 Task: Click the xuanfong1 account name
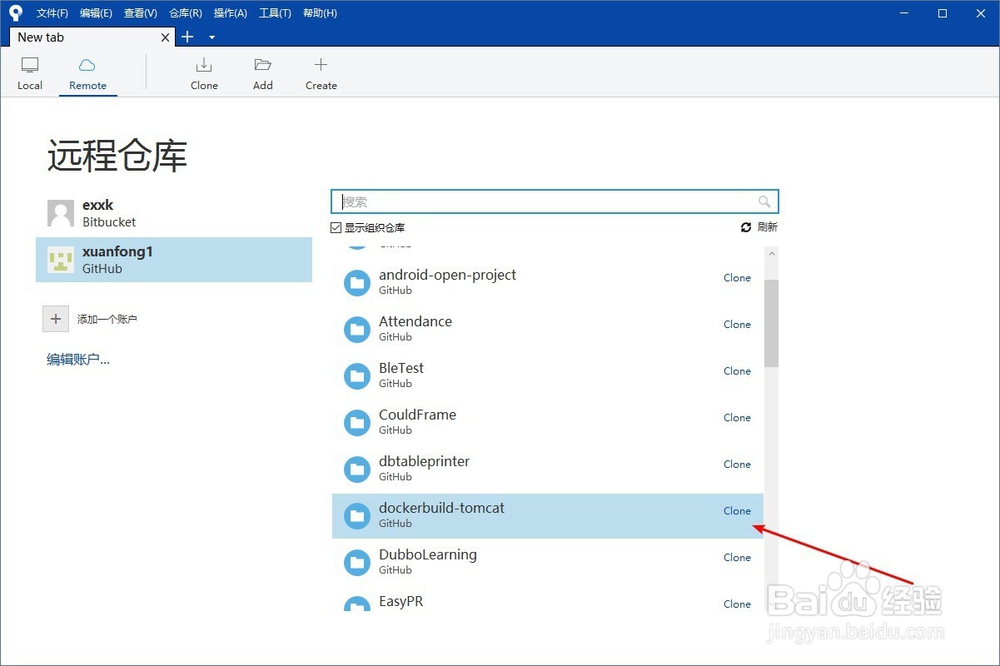pyautogui.click(x=117, y=251)
